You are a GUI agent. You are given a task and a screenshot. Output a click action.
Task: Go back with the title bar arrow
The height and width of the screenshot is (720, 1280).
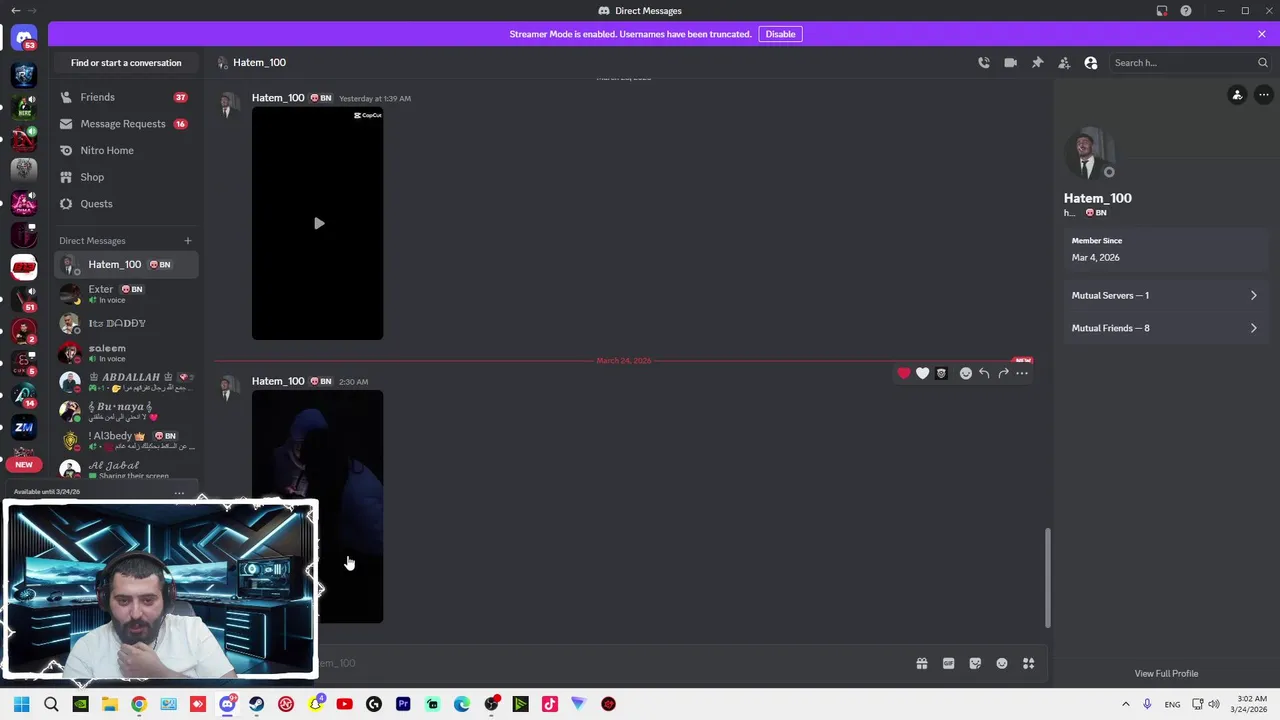pyautogui.click(x=15, y=11)
